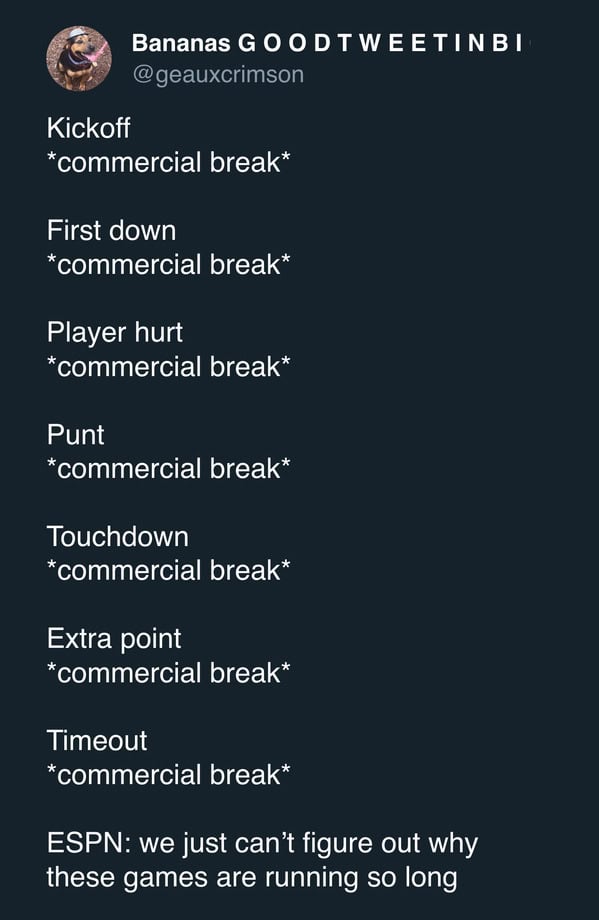
Task: Click commercial break under First down
Action: [168, 265]
